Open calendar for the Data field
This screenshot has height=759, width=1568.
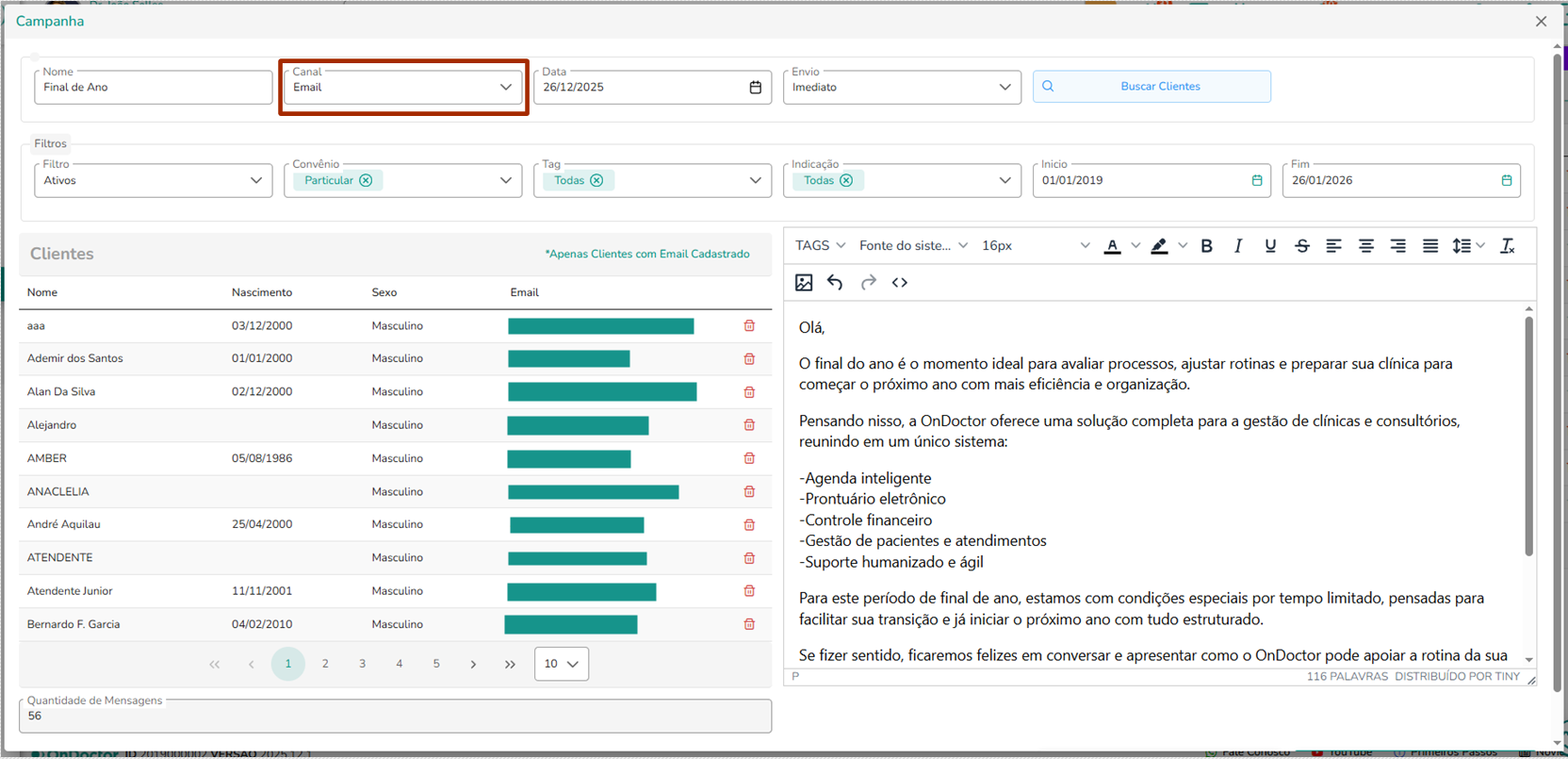click(x=755, y=87)
